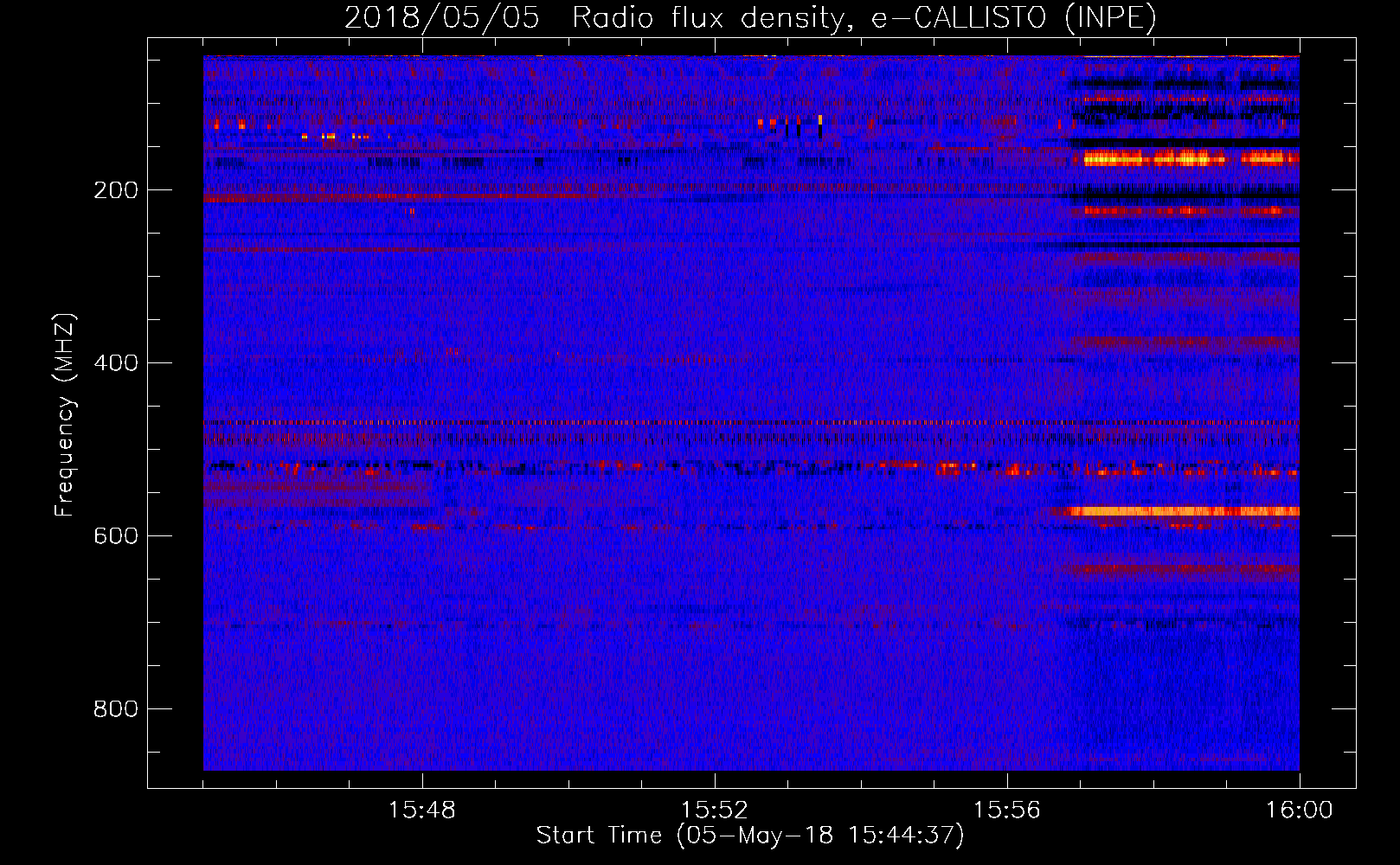1400x865 pixels.
Task: Click the 16:00 time tick label
Action: tap(1300, 811)
